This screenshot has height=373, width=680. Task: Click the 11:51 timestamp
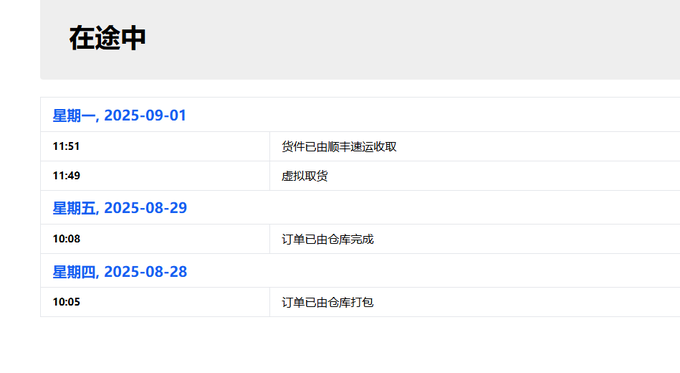(x=66, y=147)
